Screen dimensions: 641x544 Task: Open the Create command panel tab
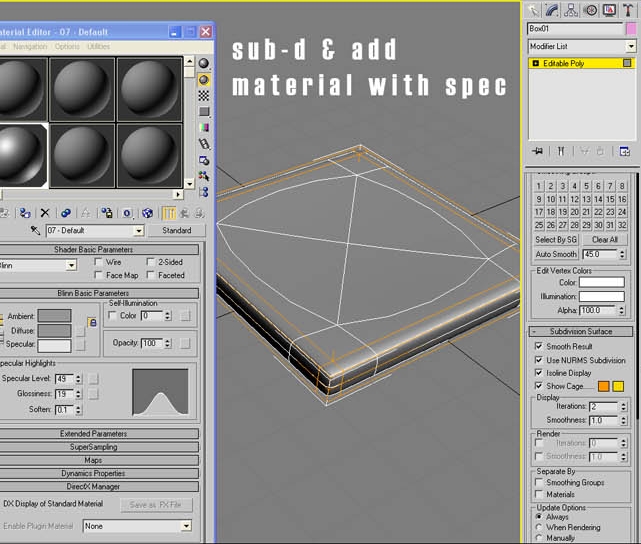(x=533, y=10)
